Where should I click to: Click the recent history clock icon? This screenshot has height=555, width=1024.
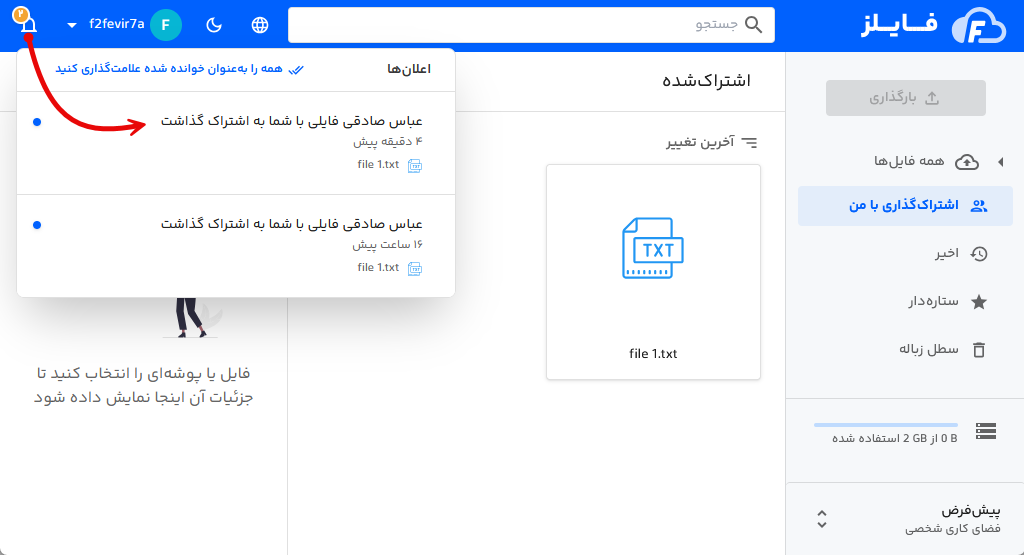point(978,254)
